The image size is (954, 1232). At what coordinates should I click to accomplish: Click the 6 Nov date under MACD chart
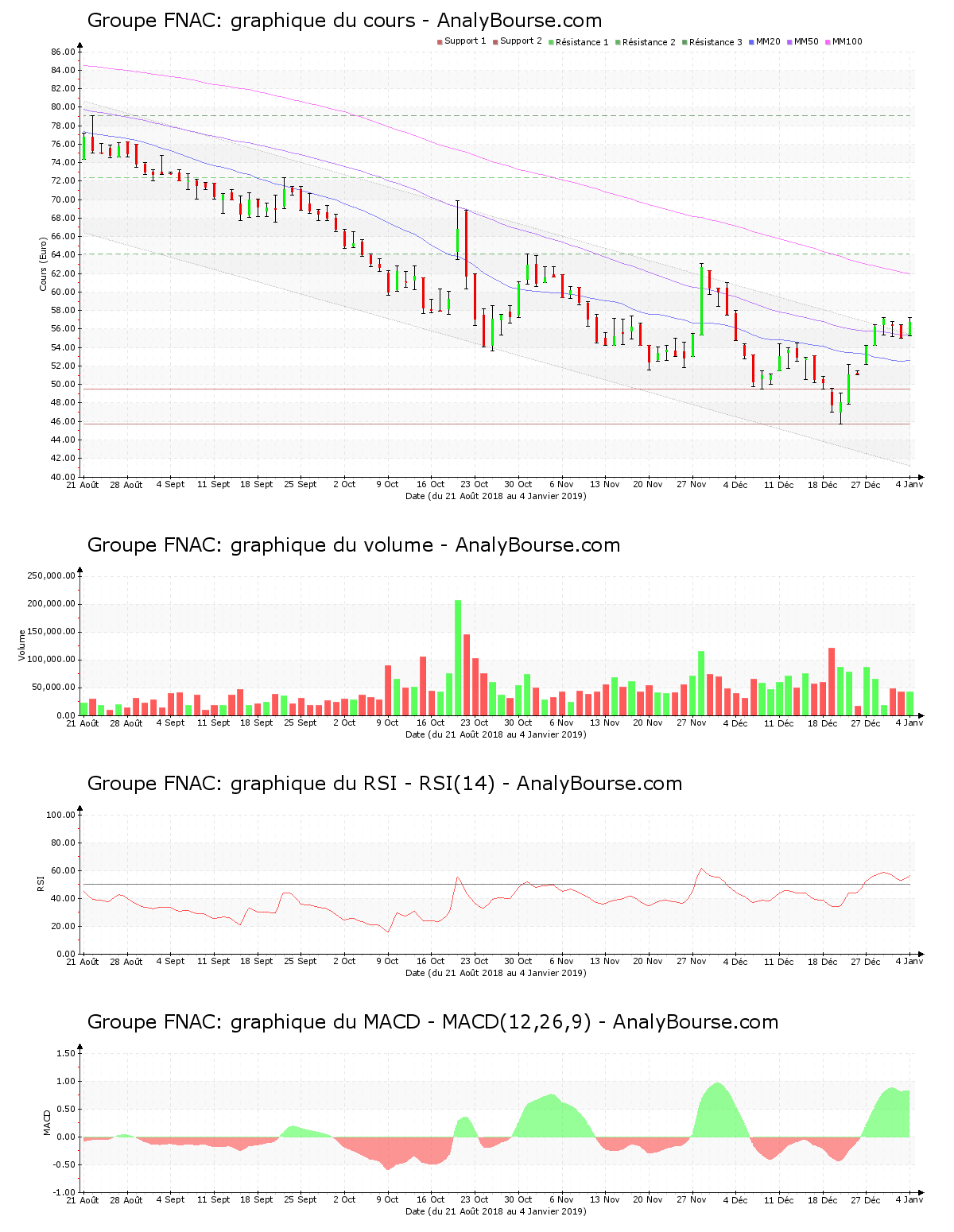click(x=561, y=1199)
